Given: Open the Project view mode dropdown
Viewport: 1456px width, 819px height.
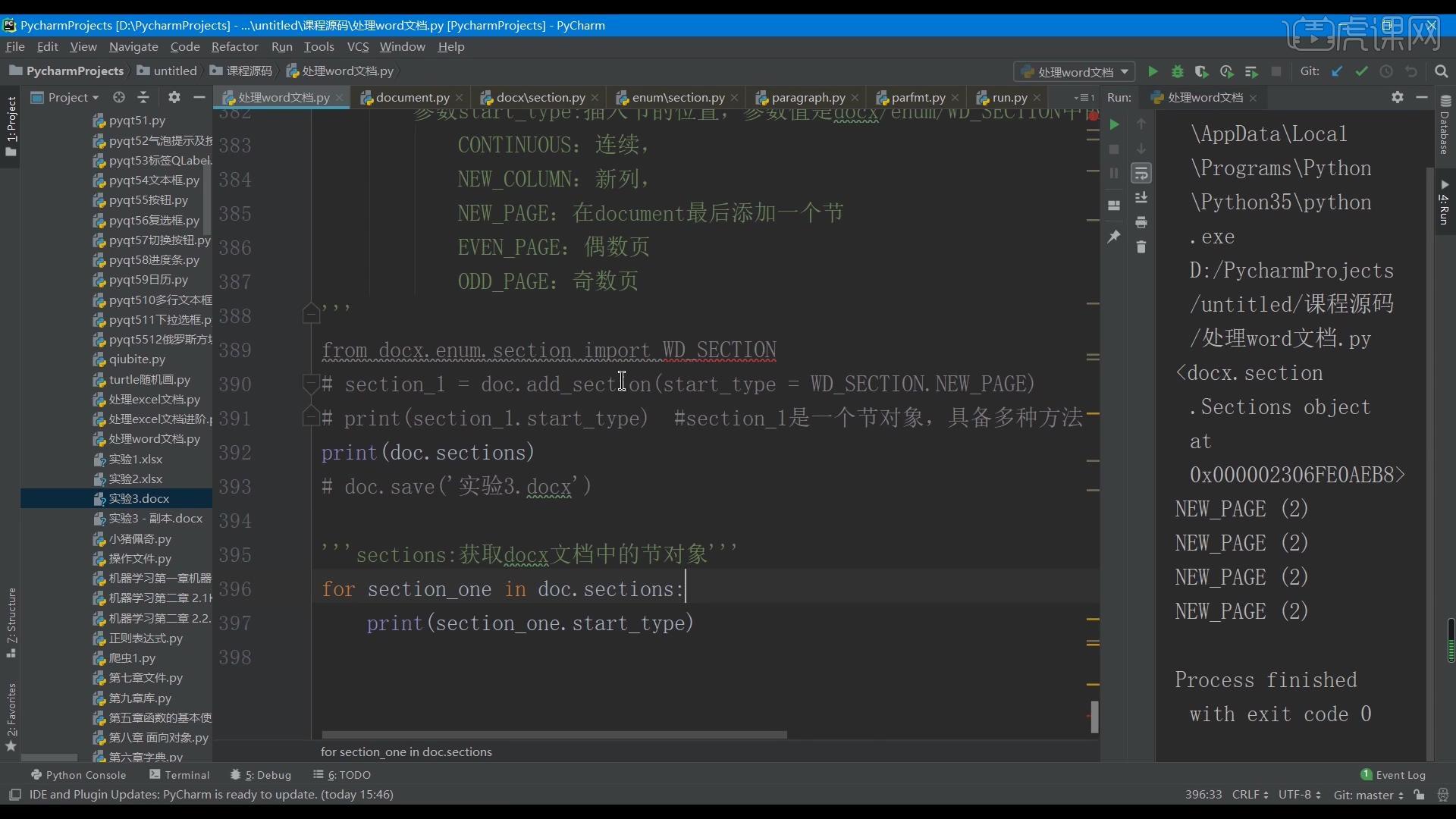Looking at the screenshot, I should (65, 97).
